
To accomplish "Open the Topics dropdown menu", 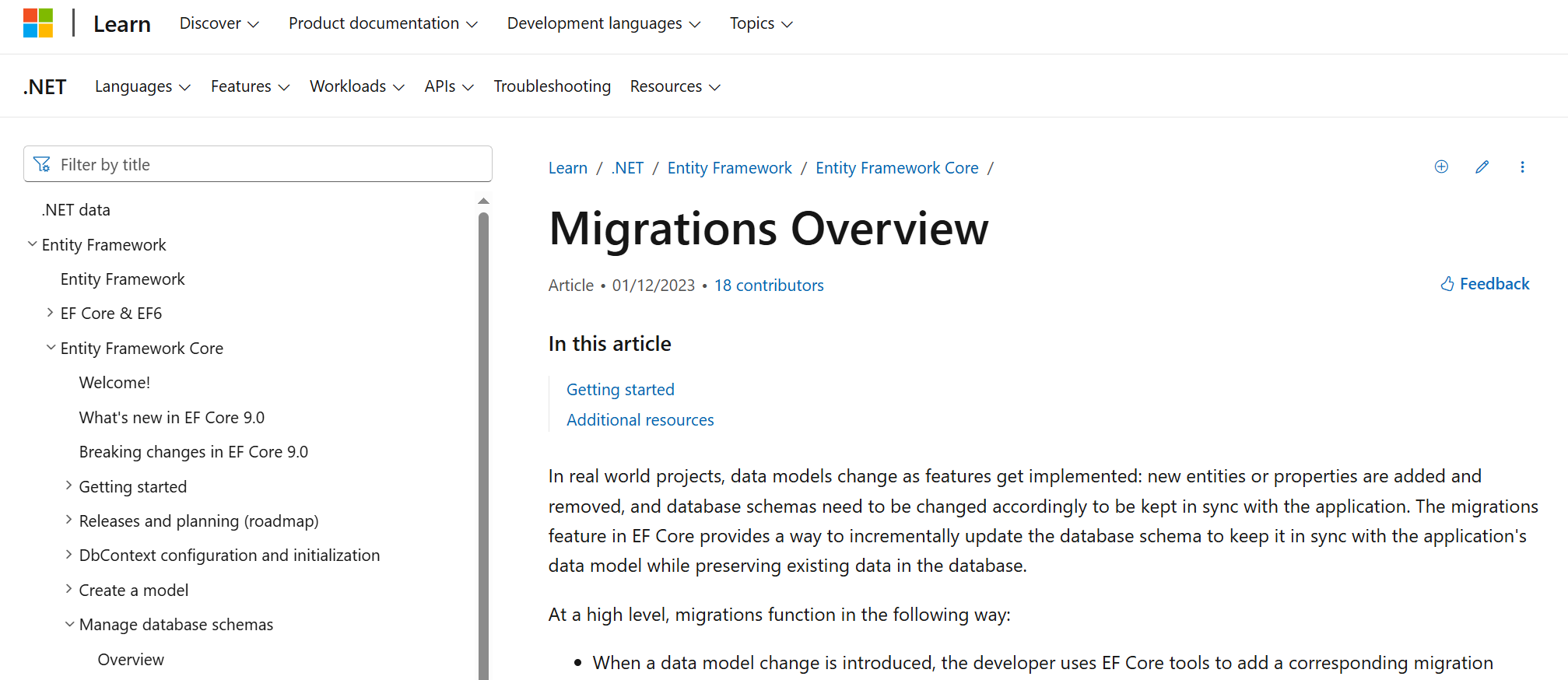I will (761, 23).
